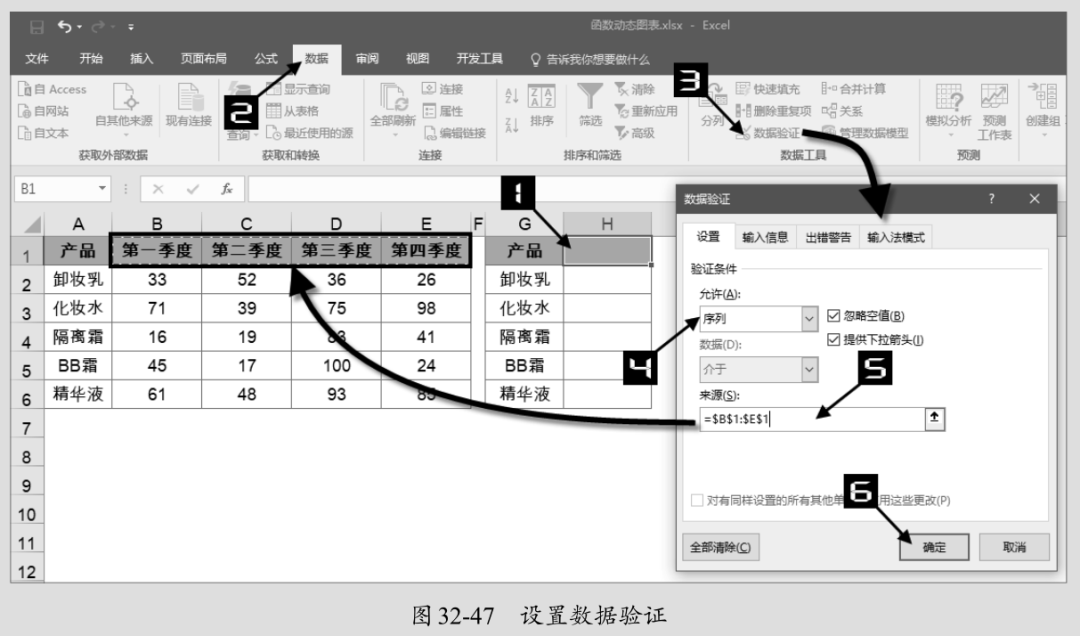The width and height of the screenshot is (1080, 636).
Task: Click the Undo arrow icon
Action: 65,27
